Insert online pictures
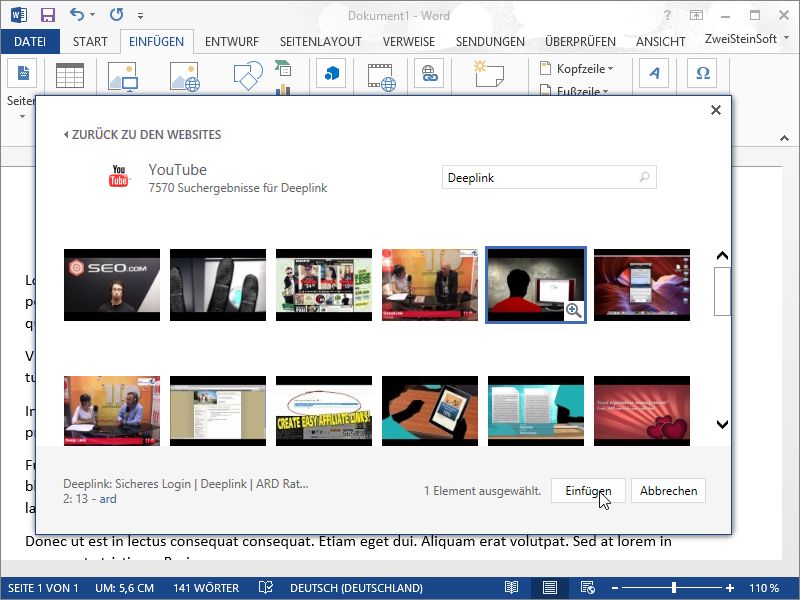Viewport: 800px width, 600px height. click(185, 77)
